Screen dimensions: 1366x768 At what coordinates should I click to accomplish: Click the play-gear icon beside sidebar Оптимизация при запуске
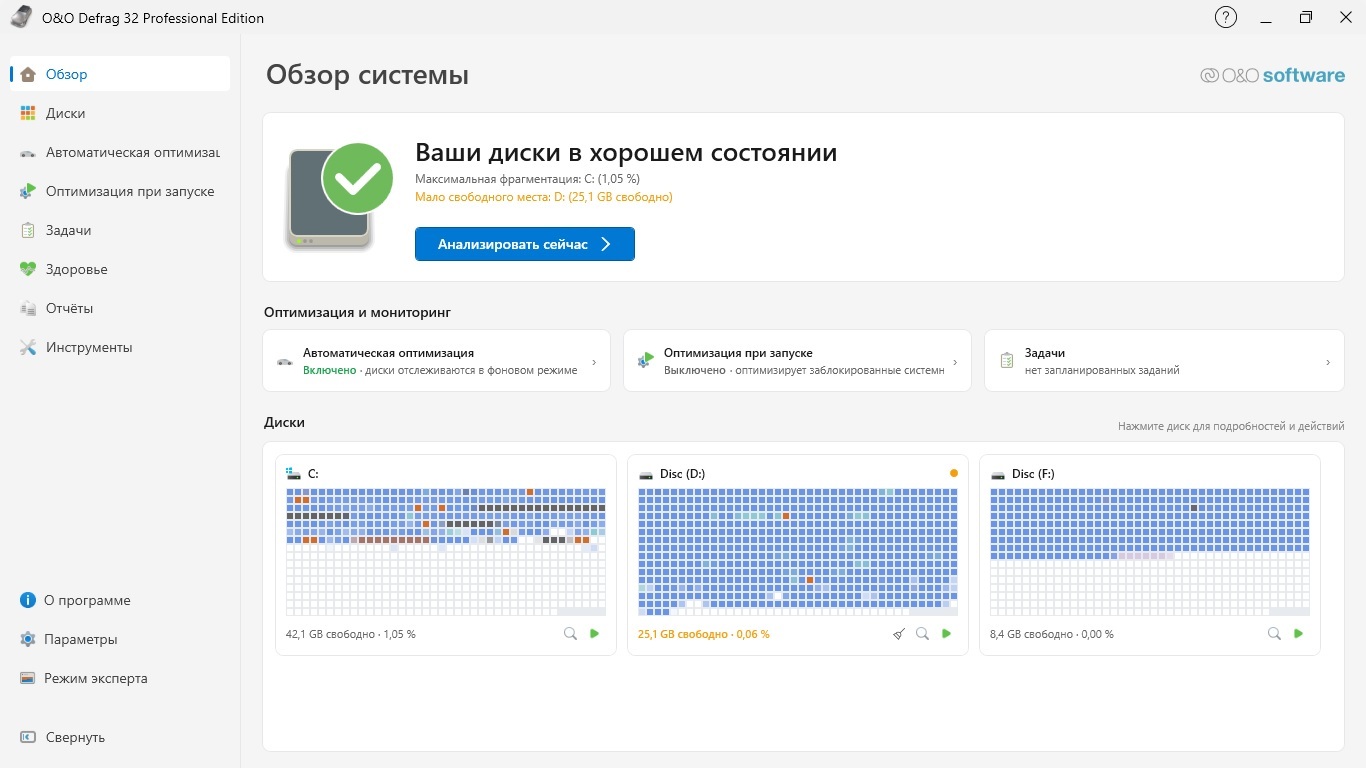click(x=28, y=191)
